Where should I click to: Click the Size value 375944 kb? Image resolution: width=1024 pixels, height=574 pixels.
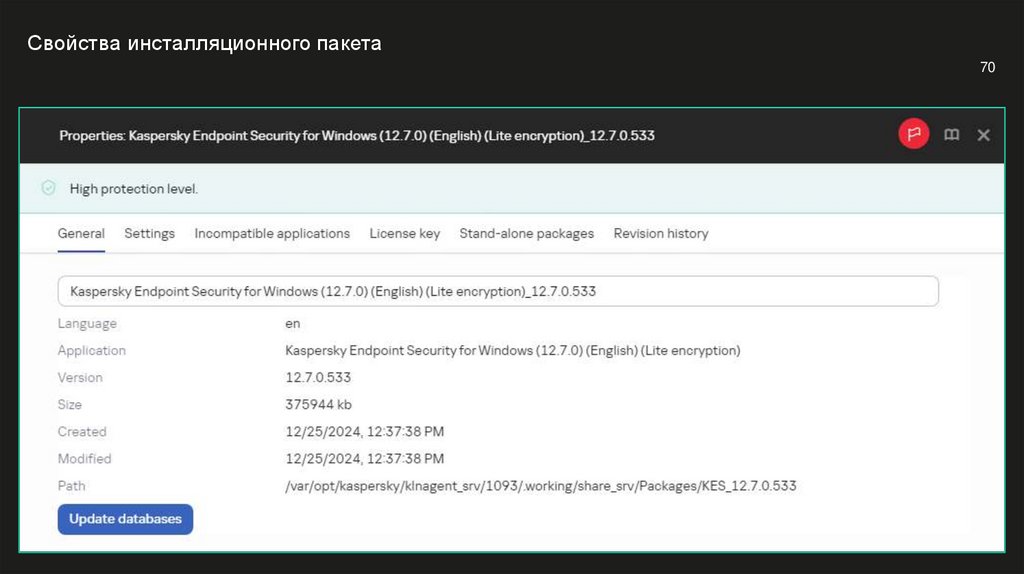(x=318, y=405)
